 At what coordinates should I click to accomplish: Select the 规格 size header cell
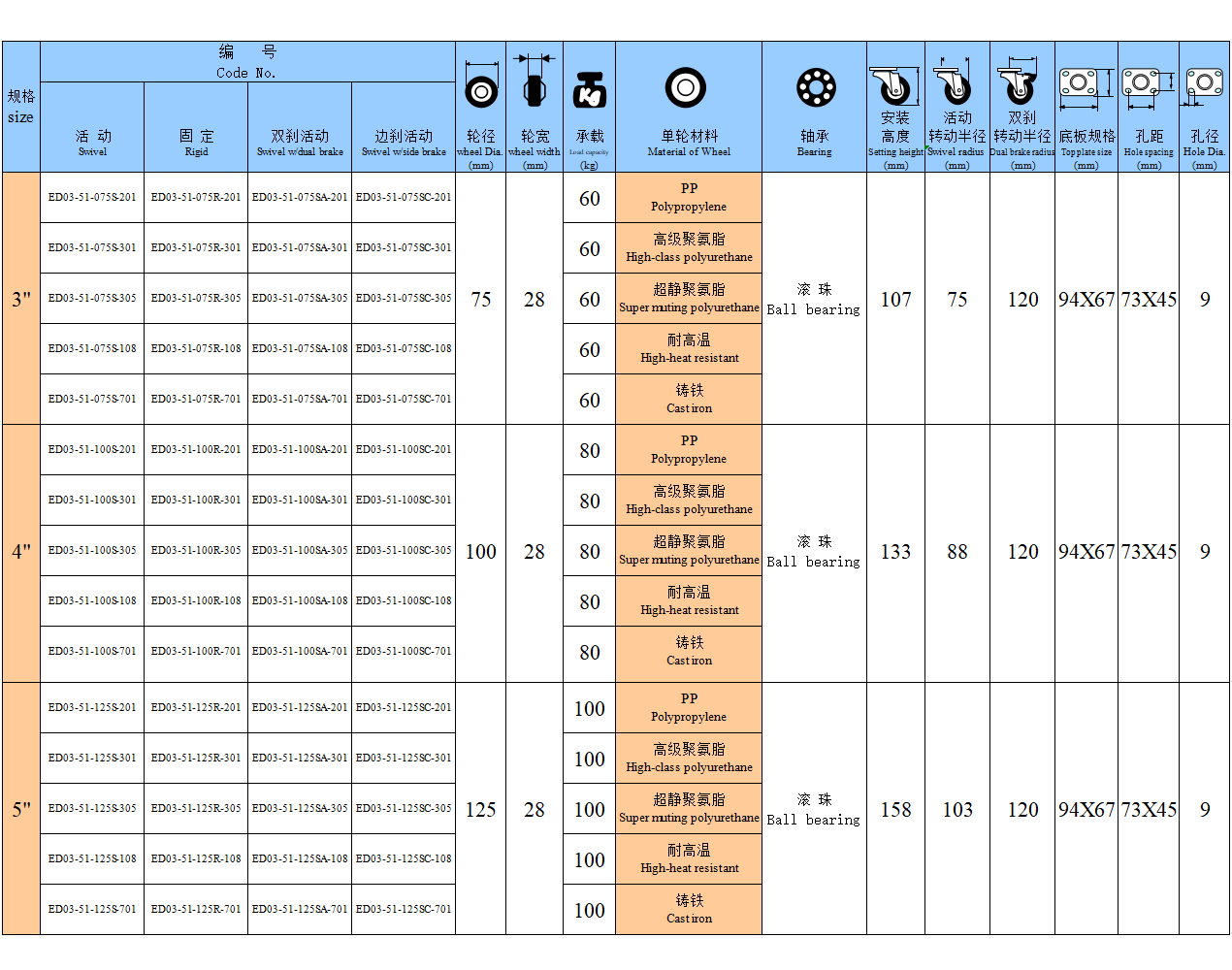[21, 107]
